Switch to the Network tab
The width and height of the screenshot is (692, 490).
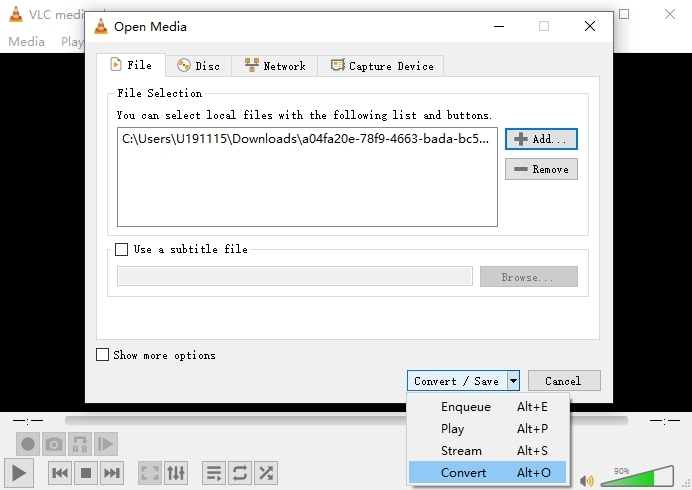pos(275,66)
